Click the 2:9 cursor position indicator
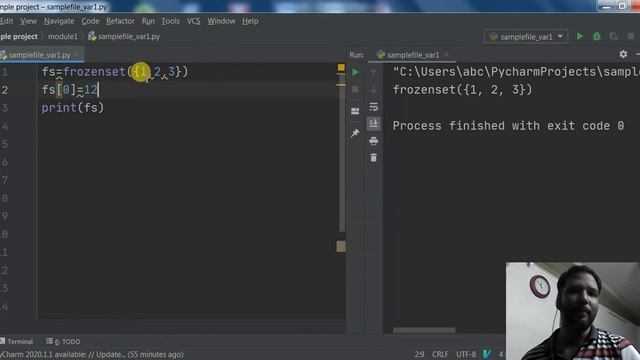Viewport: 640px width, 360px height. [419, 354]
